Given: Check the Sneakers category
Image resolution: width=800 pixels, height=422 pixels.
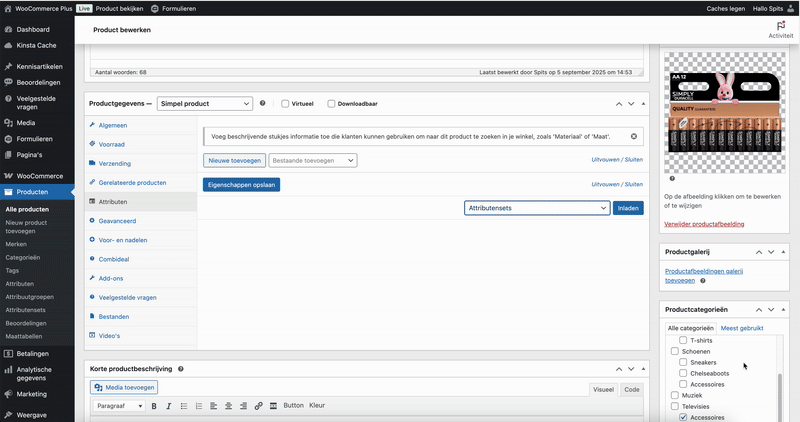Looking at the screenshot, I should point(684,363).
